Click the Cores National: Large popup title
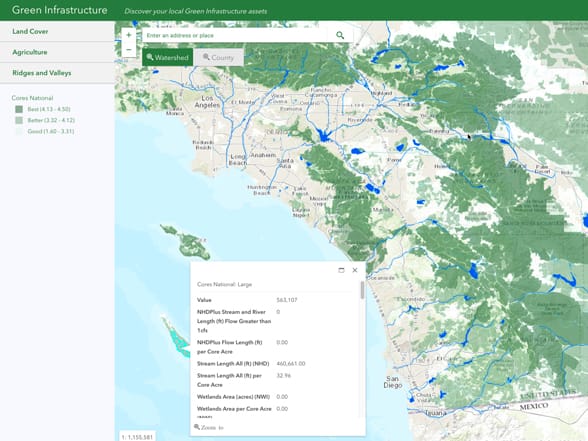This screenshot has height=441, width=588. (224, 284)
